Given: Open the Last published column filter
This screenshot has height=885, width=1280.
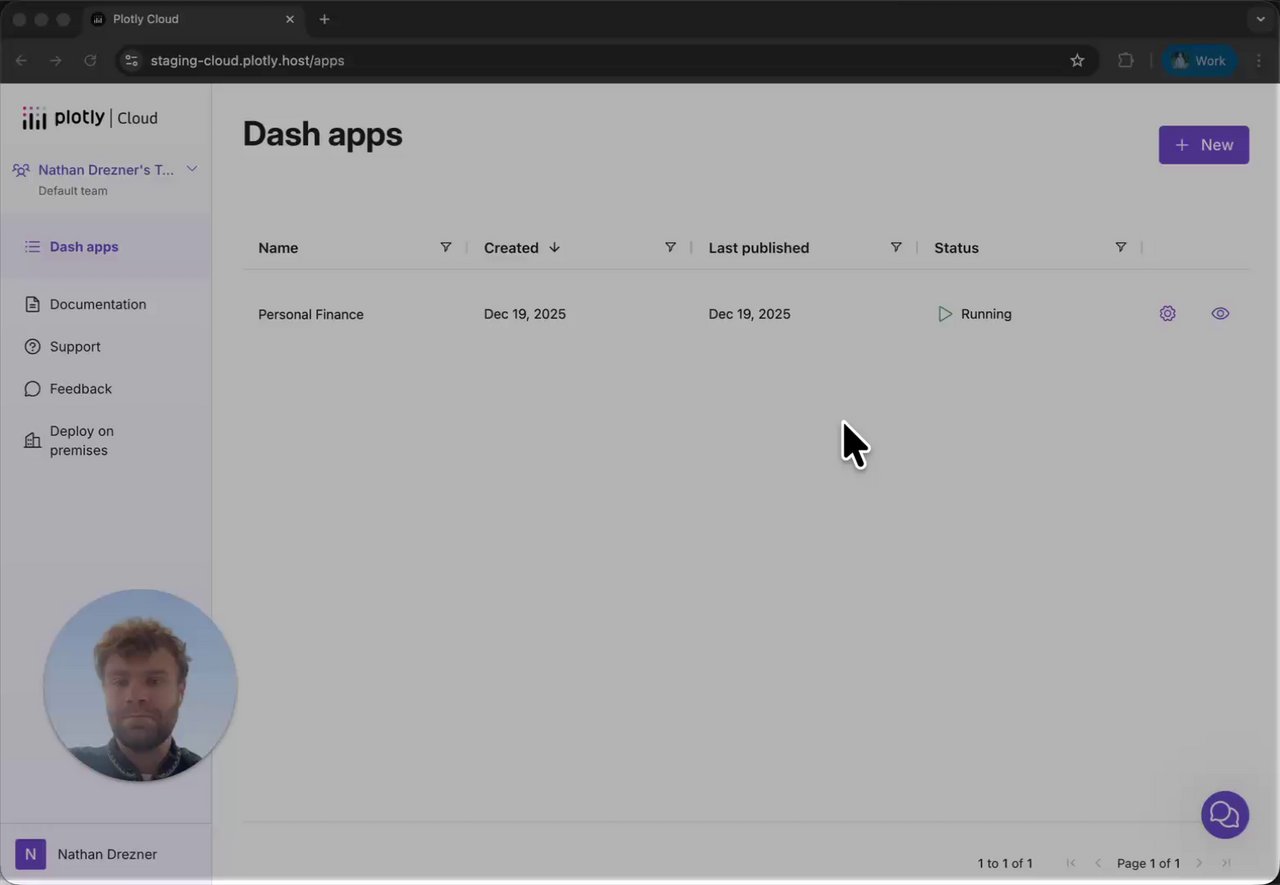Looking at the screenshot, I should coord(896,247).
